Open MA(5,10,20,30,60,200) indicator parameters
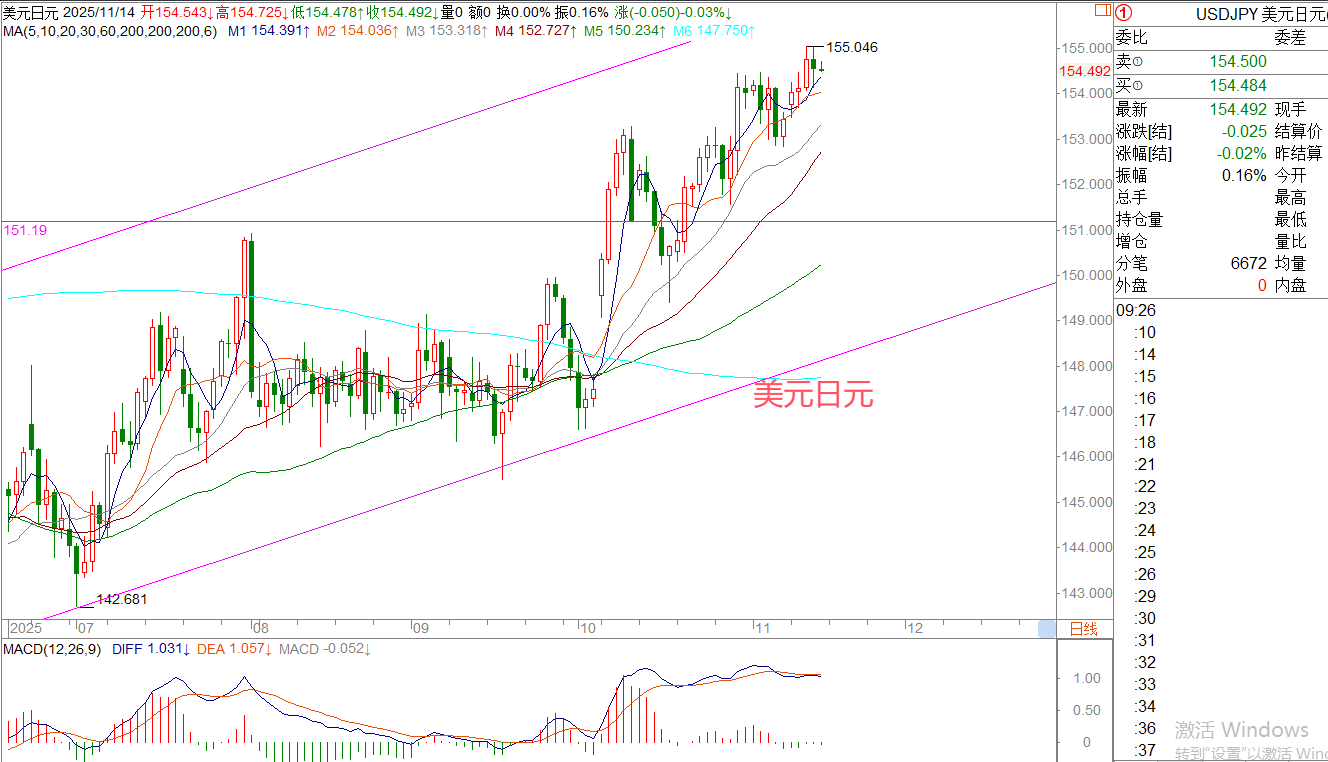 point(109,31)
